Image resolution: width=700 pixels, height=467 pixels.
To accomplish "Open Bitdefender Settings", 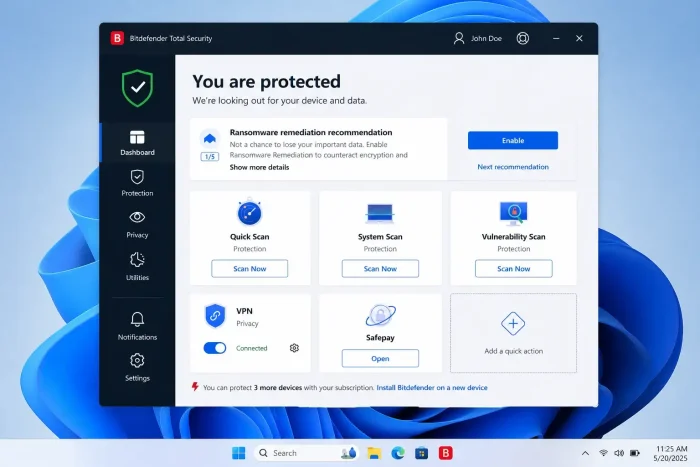I will pyautogui.click(x=137, y=367).
